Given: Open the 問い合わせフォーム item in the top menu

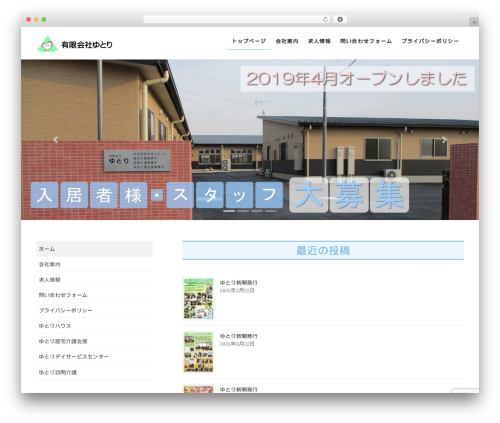Looking at the screenshot, I should pos(366,41).
